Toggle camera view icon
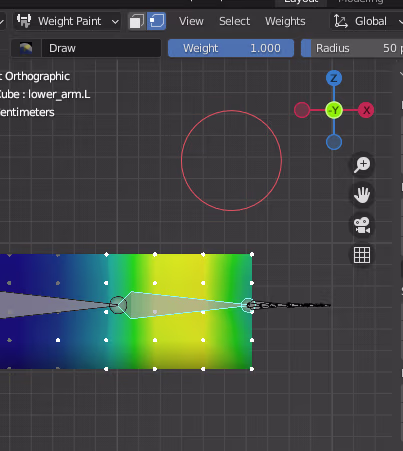This screenshot has height=451, width=403. (x=362, y=225)
